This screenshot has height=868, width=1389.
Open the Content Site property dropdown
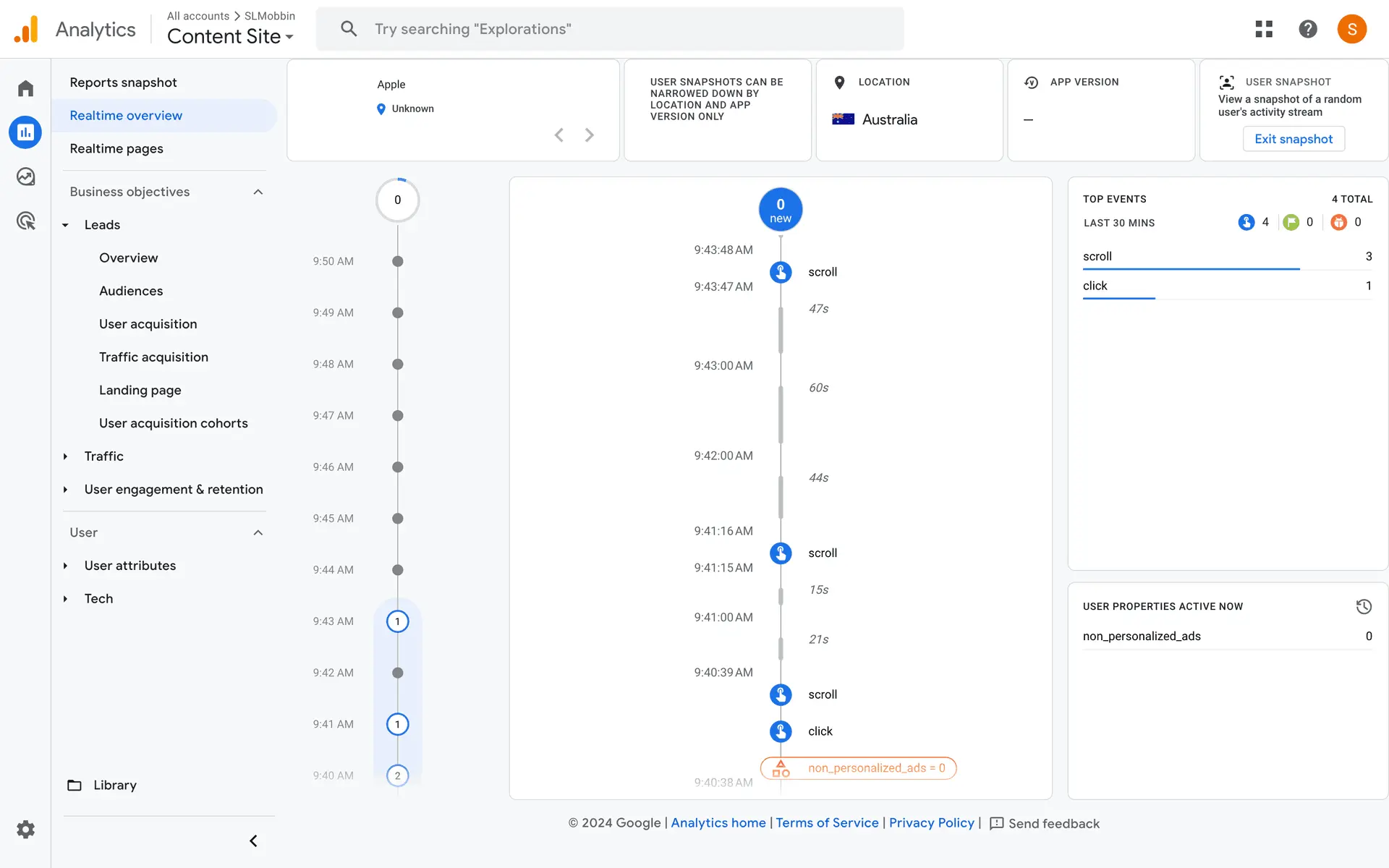[230, 36]
